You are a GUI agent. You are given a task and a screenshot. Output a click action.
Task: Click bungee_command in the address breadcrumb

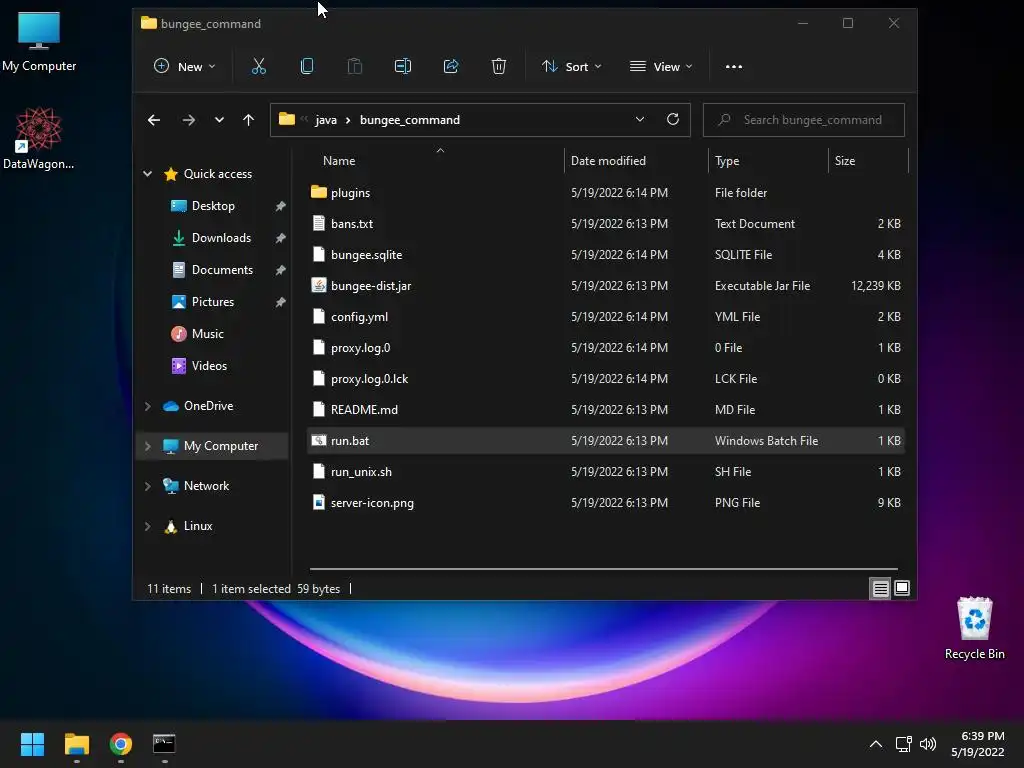coord(409,120)
